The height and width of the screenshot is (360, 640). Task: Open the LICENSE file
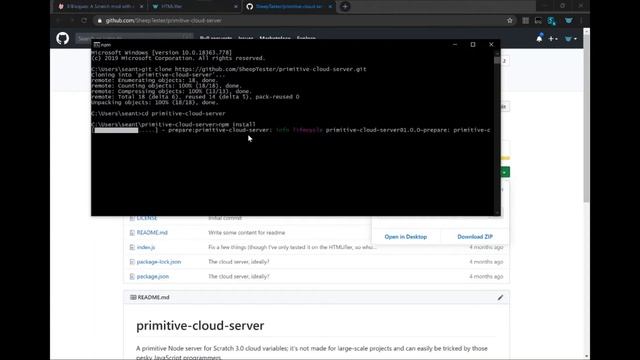pos(147,218)
